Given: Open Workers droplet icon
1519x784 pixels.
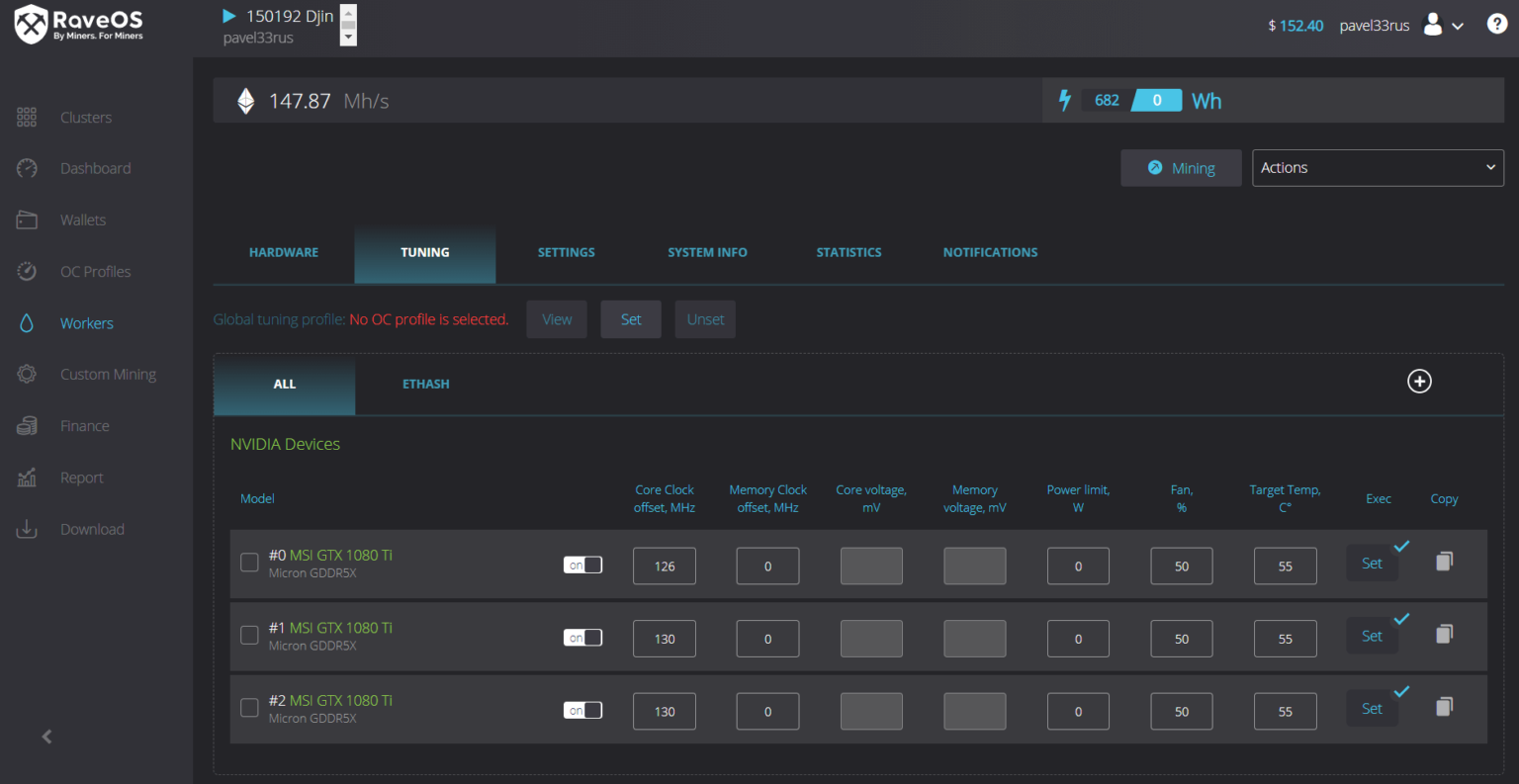Looking at the screenshot, I should [27, 323].
